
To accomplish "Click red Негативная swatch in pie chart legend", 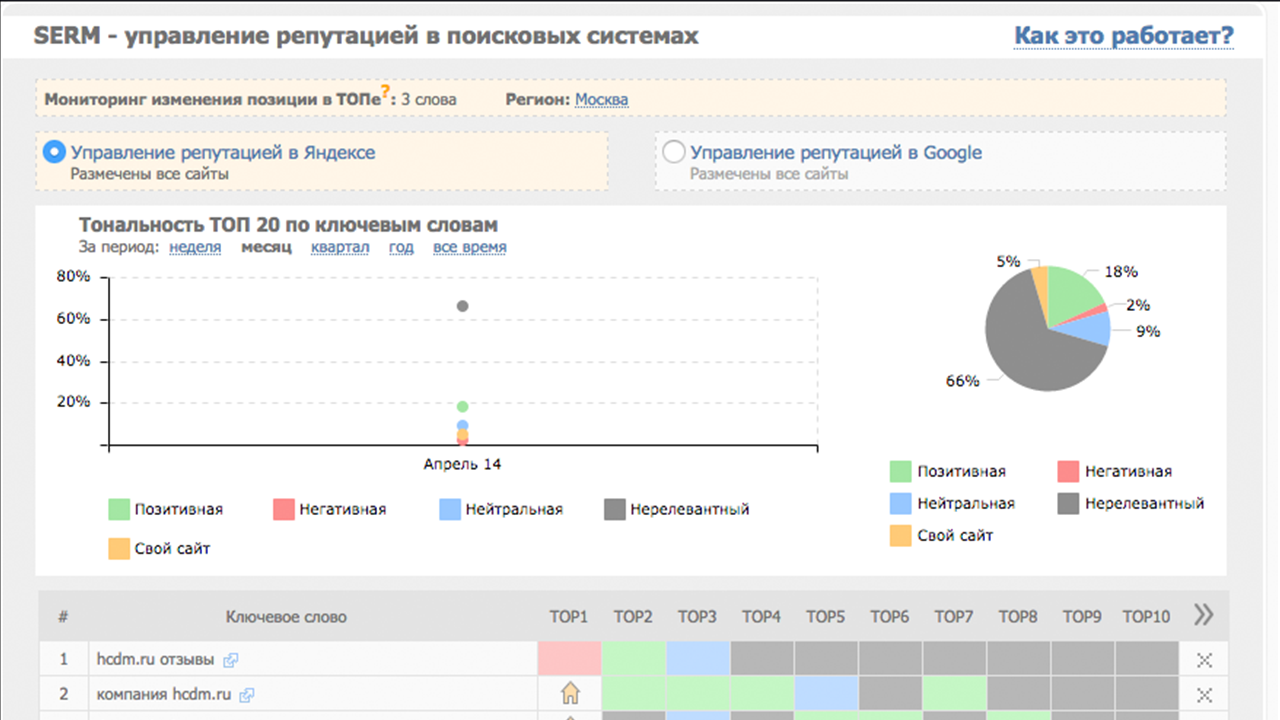I will pos(1068,472).
